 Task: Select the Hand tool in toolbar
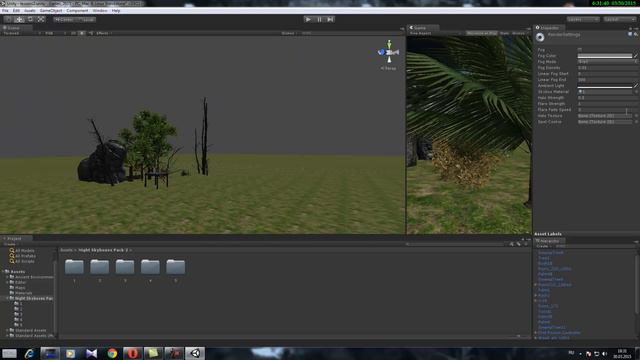(x=8, y=19)
